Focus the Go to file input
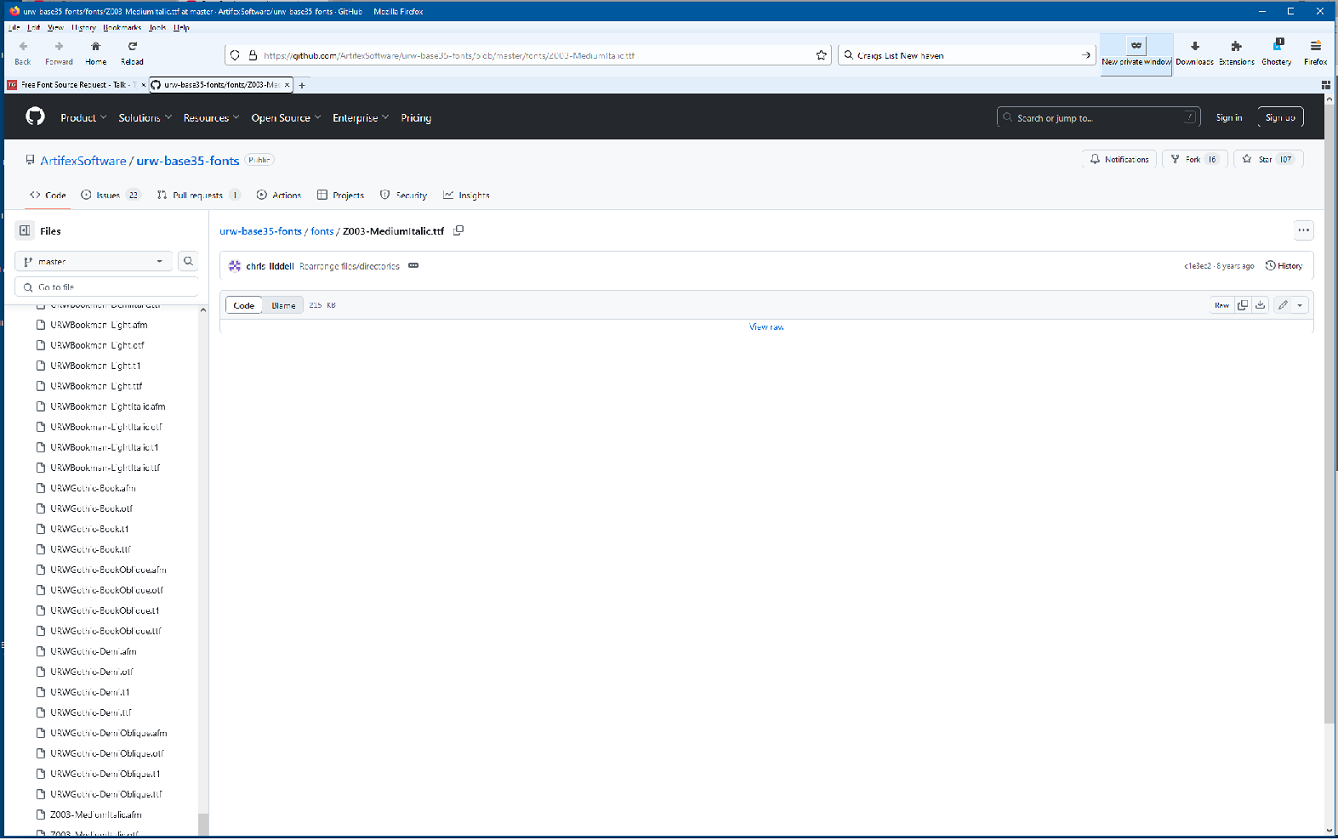Image resolution: width=1338 pixels, height=840 pixels. point(106,287)
